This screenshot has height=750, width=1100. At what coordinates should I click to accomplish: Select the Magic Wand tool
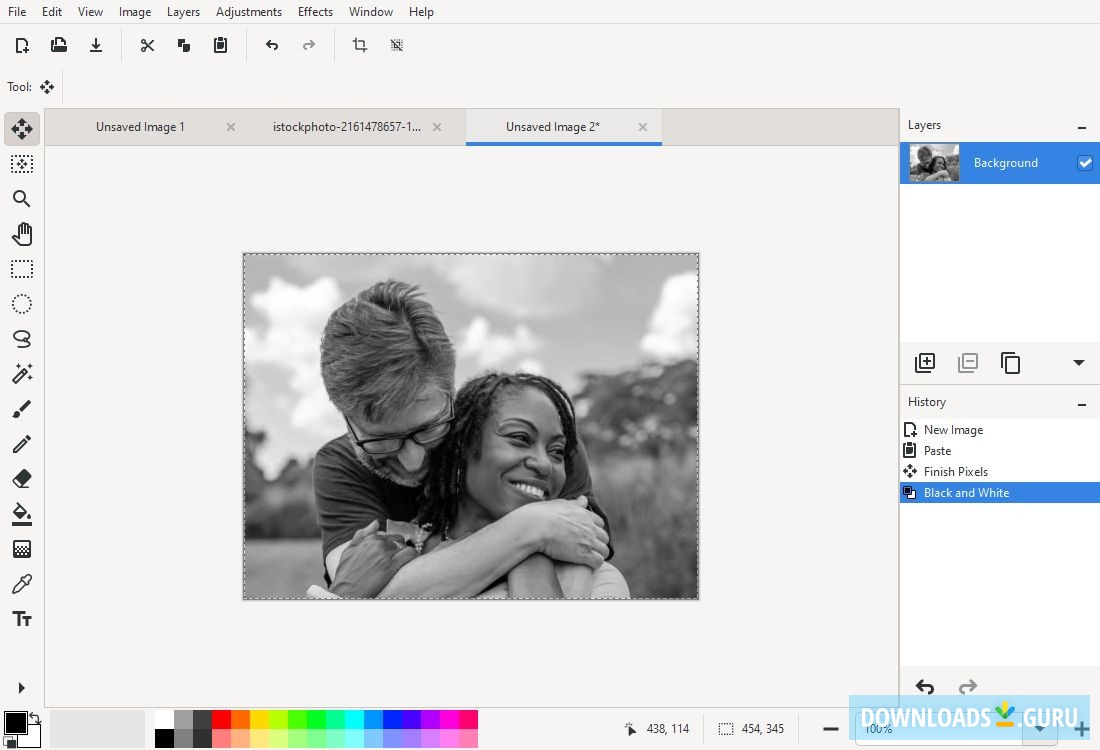(x=22, y=374)
